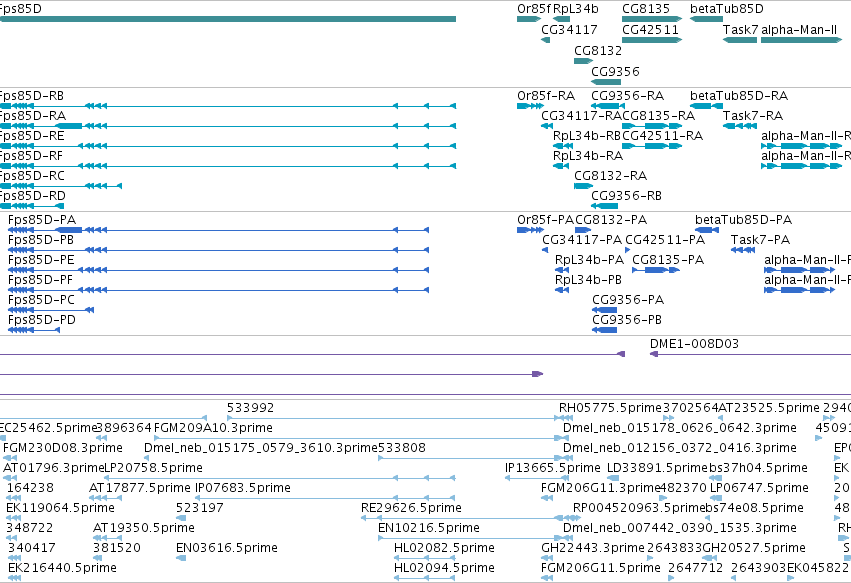Open the CG9356-PB protein
The image size is (851, 583).
(x=605, y=330)
